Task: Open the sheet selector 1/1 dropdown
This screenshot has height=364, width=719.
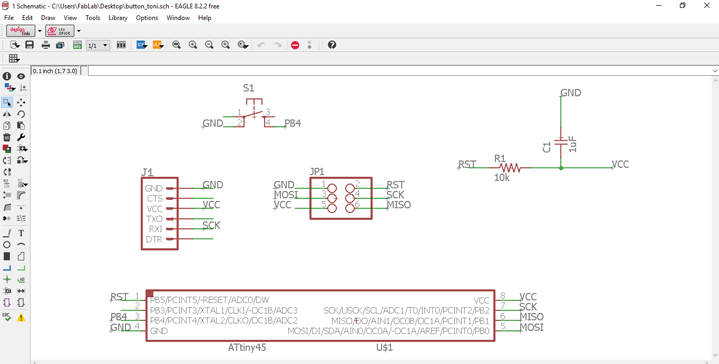Action: click(98, 45)
